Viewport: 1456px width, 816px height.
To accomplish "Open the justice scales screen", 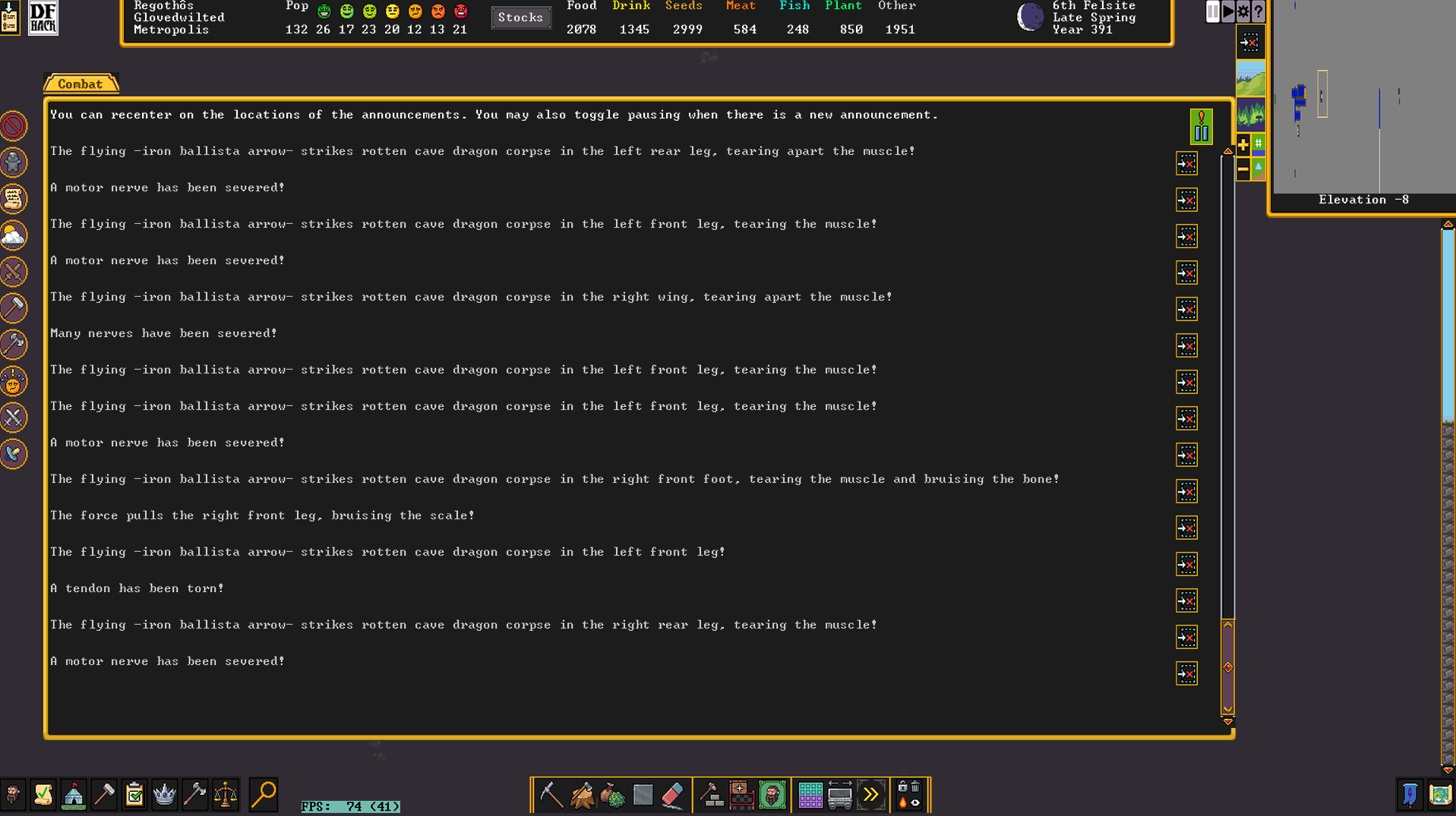I will (x=226, y=795).
